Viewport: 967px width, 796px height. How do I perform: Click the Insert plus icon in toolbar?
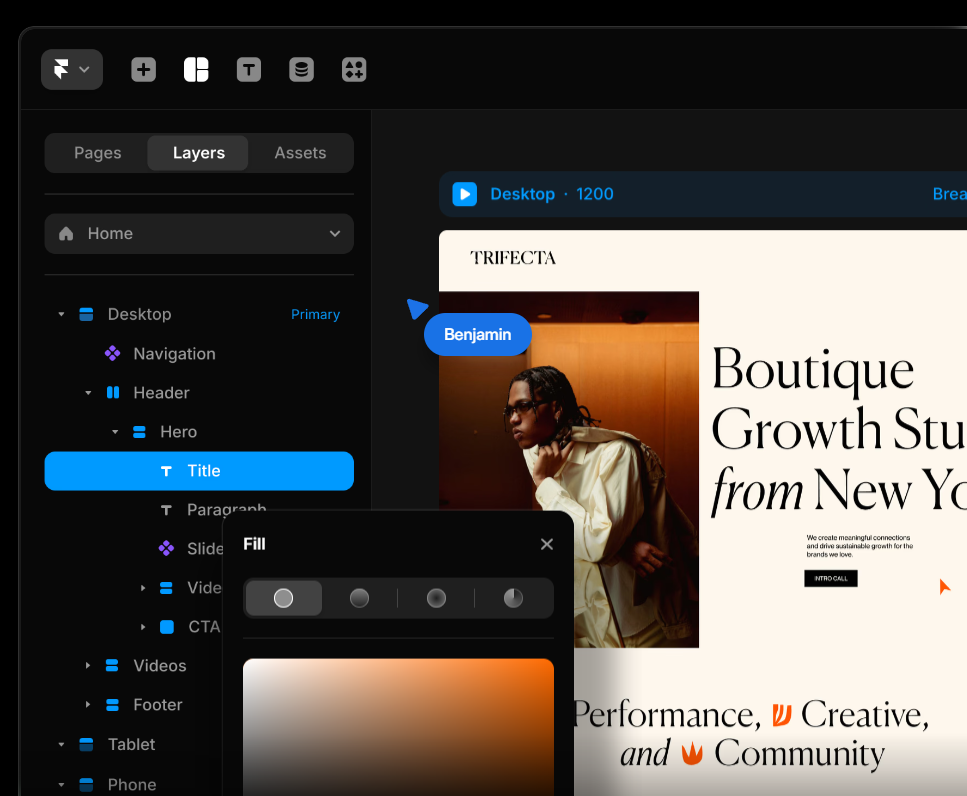coord(144,69)
